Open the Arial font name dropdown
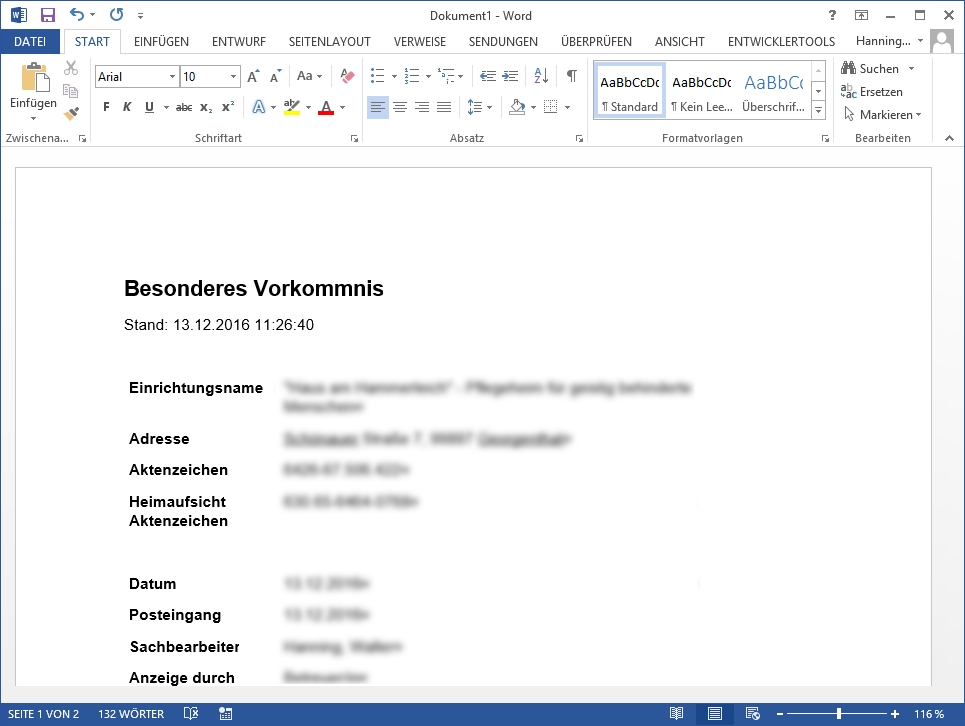 172,76
